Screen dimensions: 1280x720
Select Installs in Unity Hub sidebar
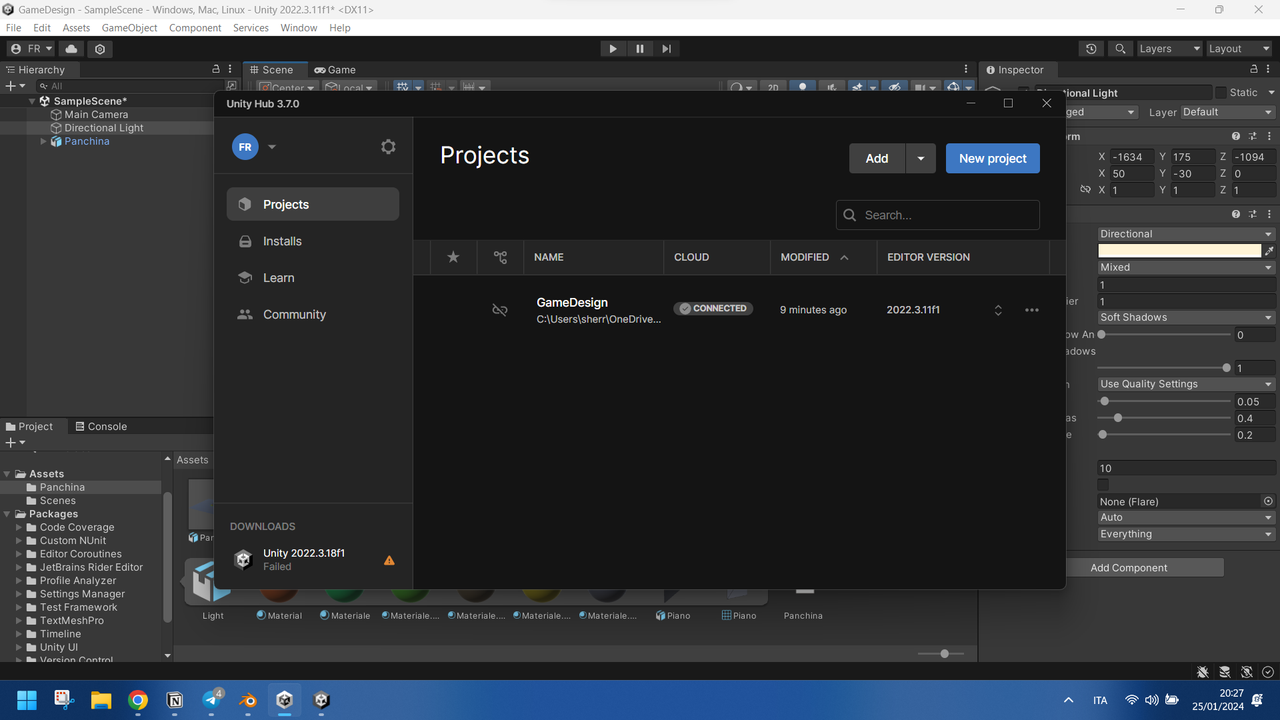313,241
